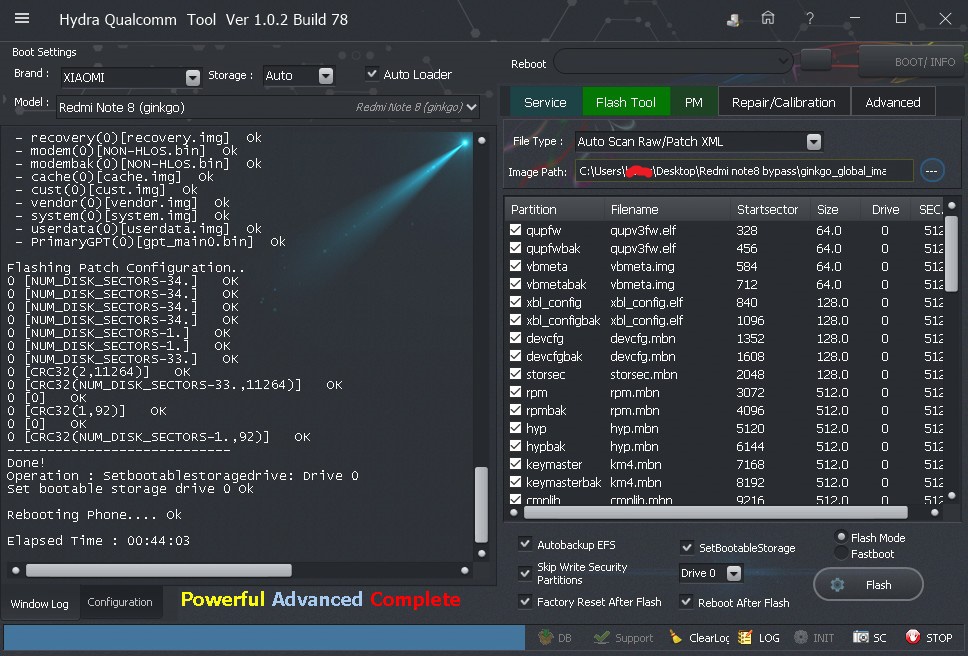
Task: Select the hypbak row filename hyp.mbn
Action: tap(634, 446)
